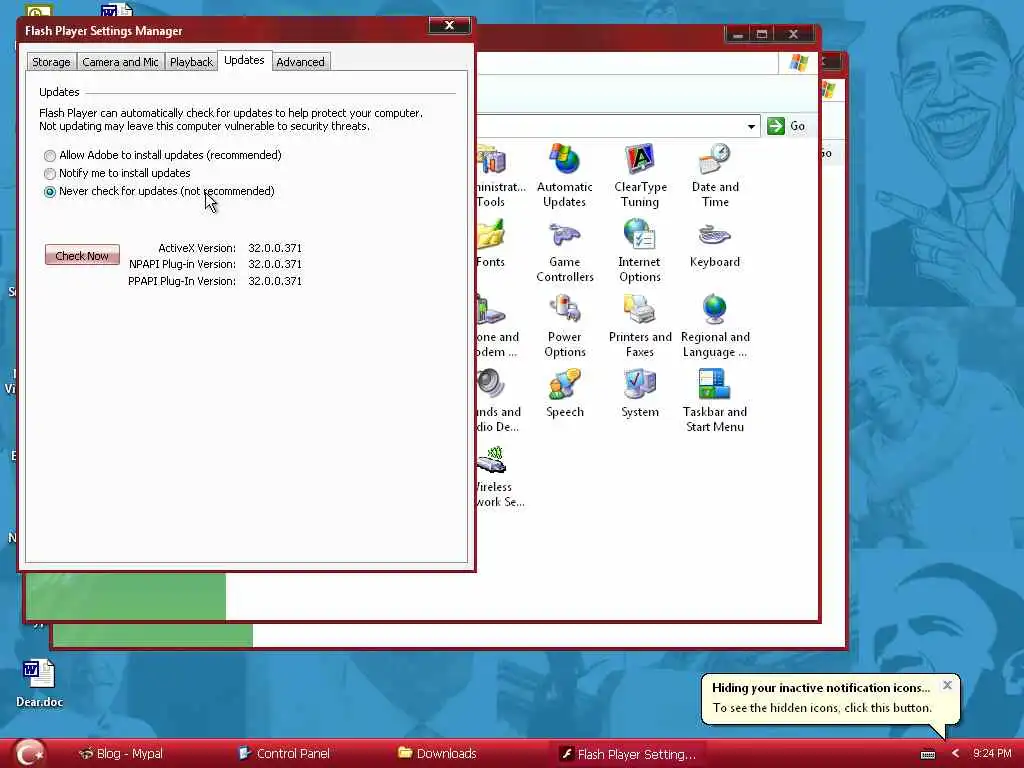
Task: Open Power Options applet
Action: [564, 325]
